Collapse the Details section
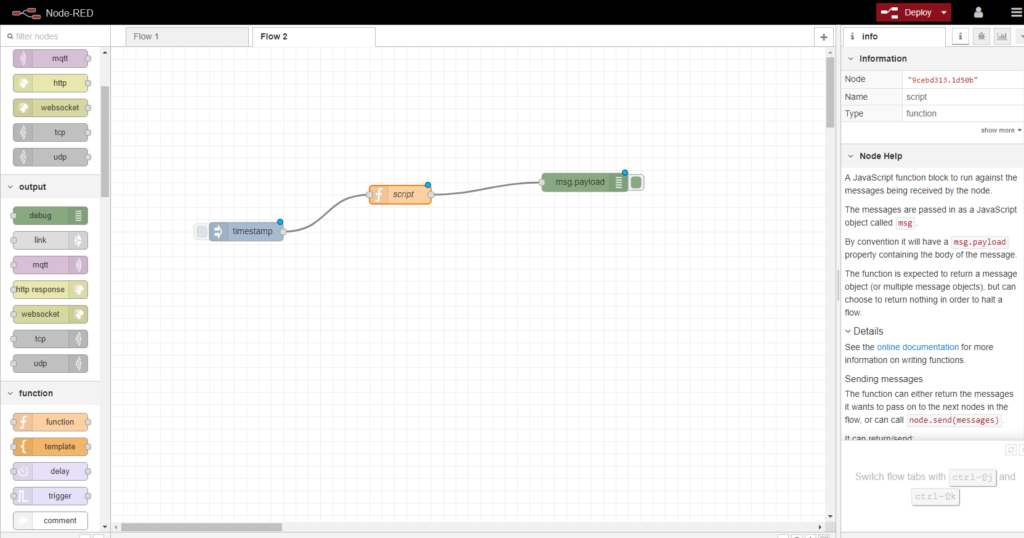Image resolution: width=1024 pixels, height=538 pixels. (x=864, y=331)
